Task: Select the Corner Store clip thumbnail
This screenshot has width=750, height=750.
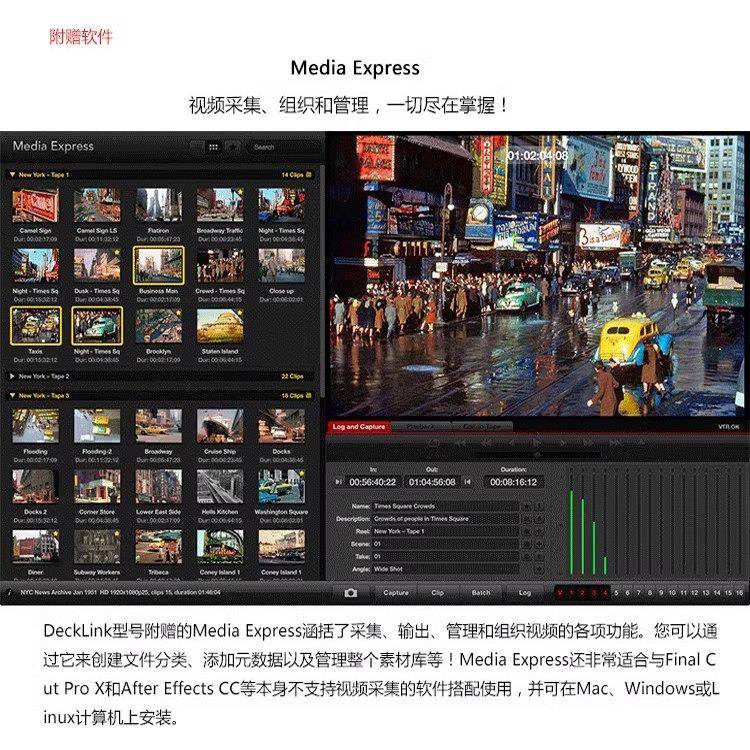Action: coord(97,486)
